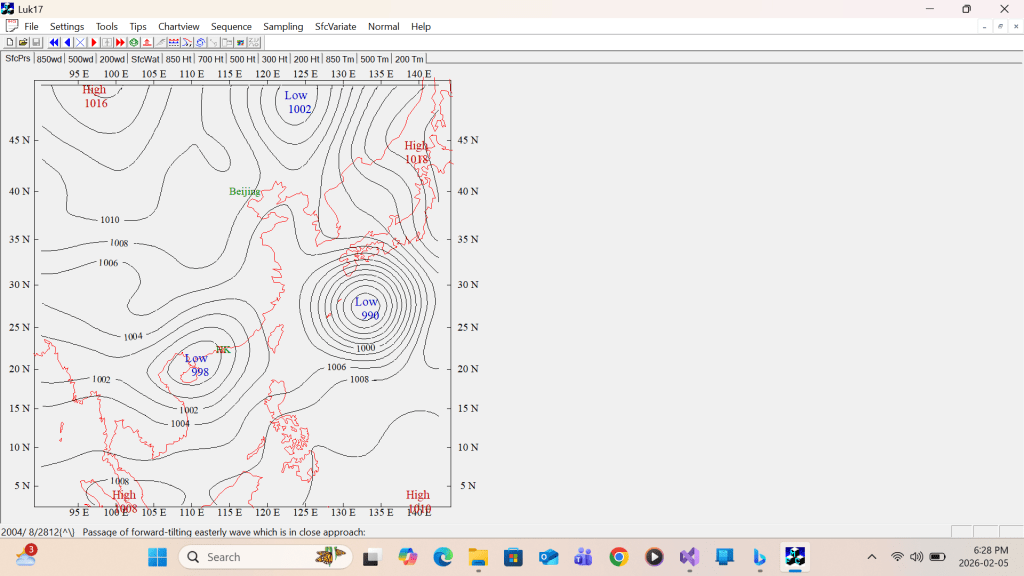Viewport: 1024px width, 576px height.
Task: Click the green globe toolbar icon
Action: pyautogui.click(x=134, y=43)
